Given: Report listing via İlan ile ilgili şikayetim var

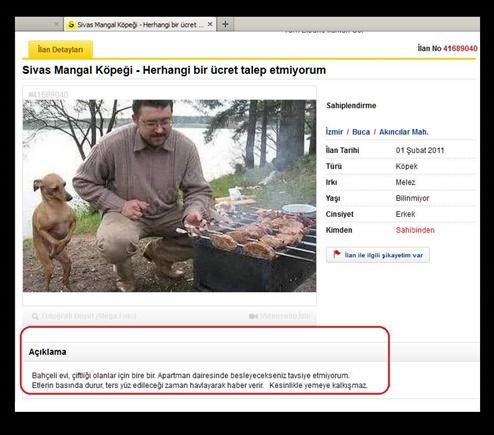Looking at the screenshot, I should coord(378,255).
